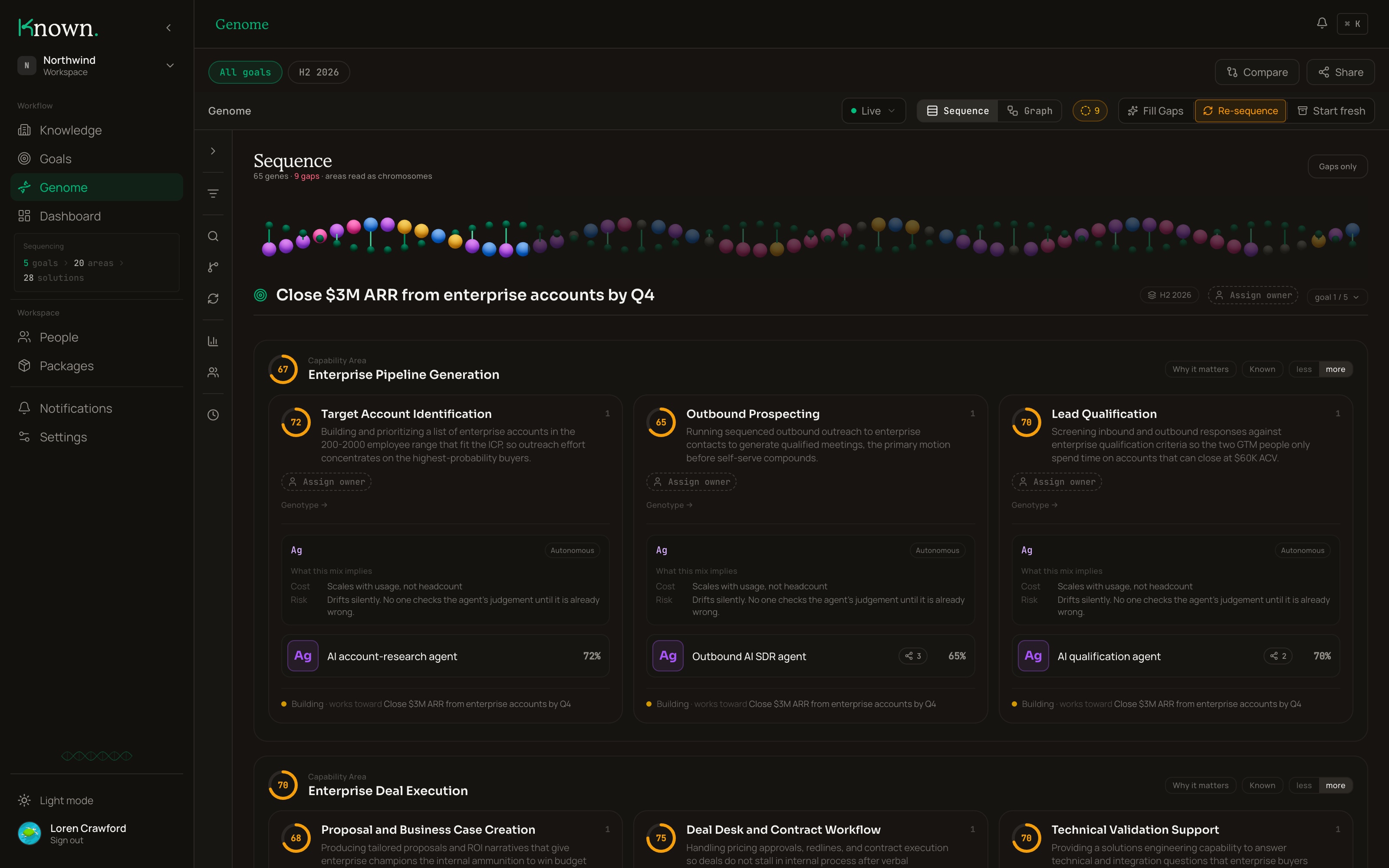Assign owner to the $3M ARR goal
This screenshot has width=1389, height=868.
pos(1253,295)
